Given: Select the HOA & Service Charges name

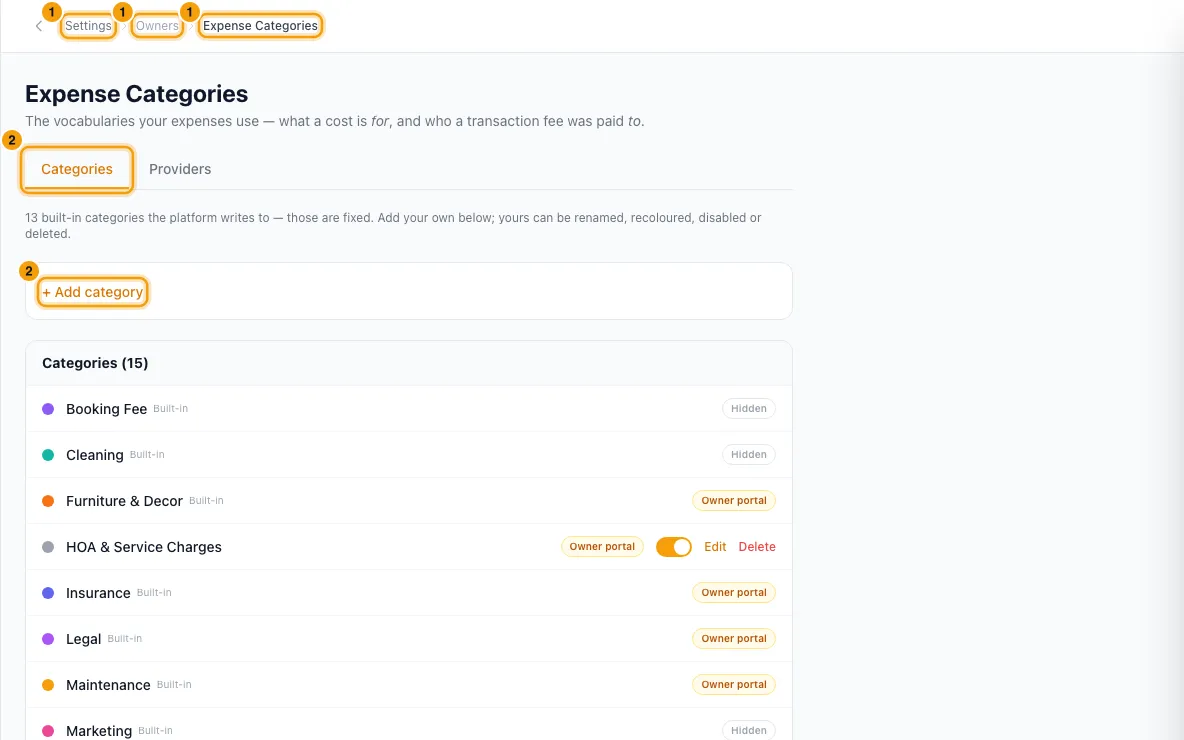Looking at the screenshot, I should click(143, 547).
